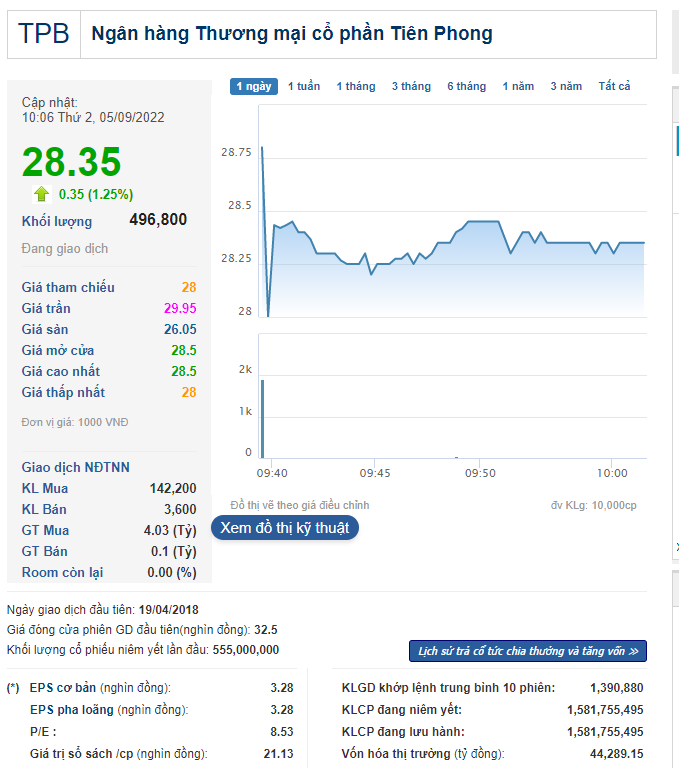This screenshot has height=768, width=679.
Task: Open 'Xem đồ thị kỹ thuật' technical chart
Action: (284, 528)
